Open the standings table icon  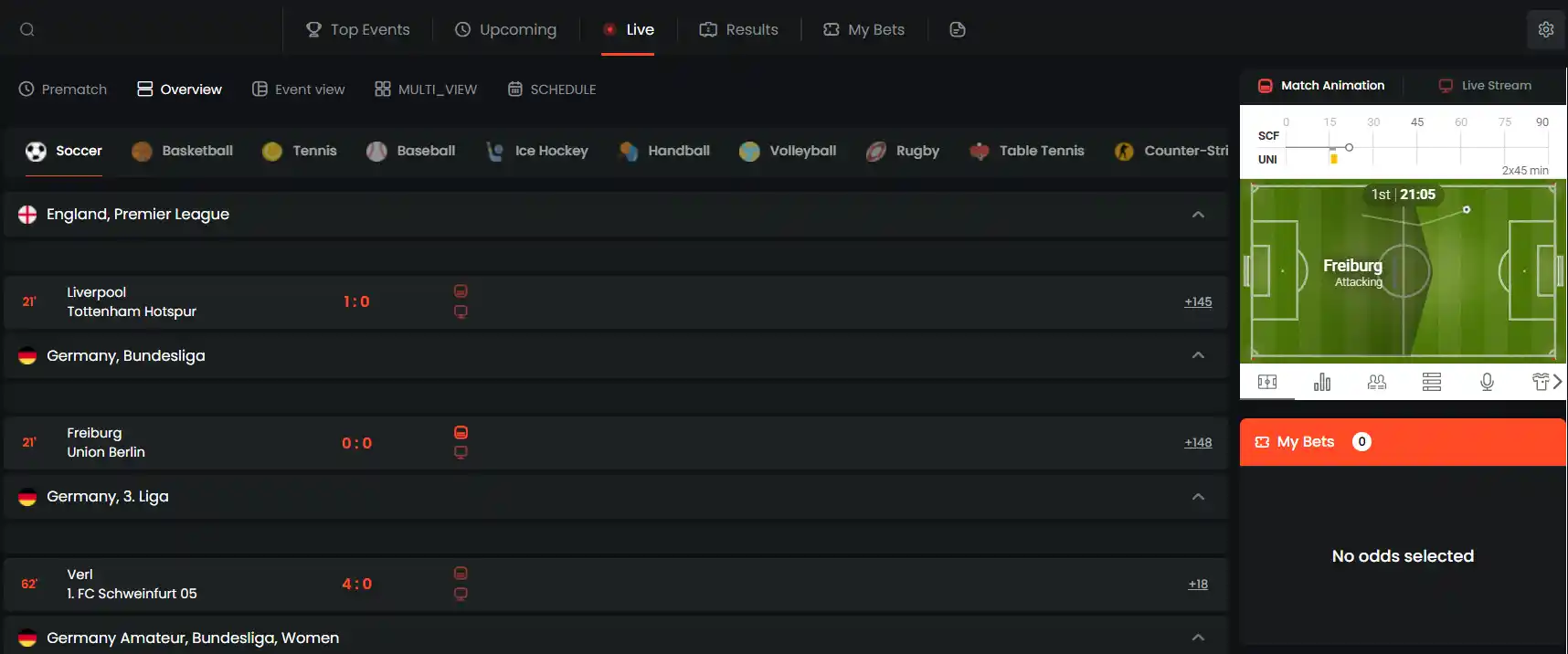pyautogui.click(x=1432, y=382)
